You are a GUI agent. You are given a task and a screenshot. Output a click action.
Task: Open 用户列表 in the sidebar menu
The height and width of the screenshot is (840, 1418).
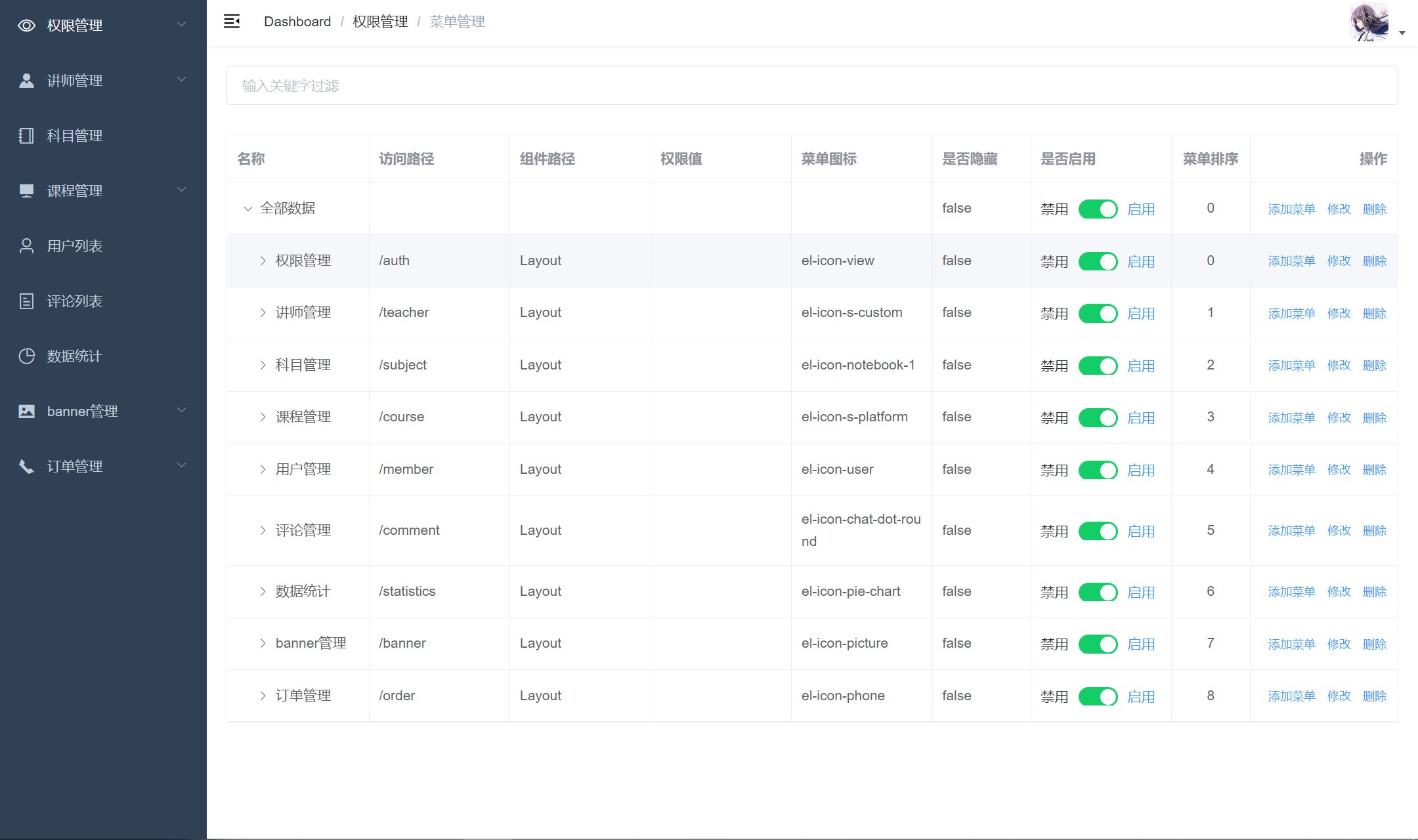pyautogui.click(x=75, y=246)
